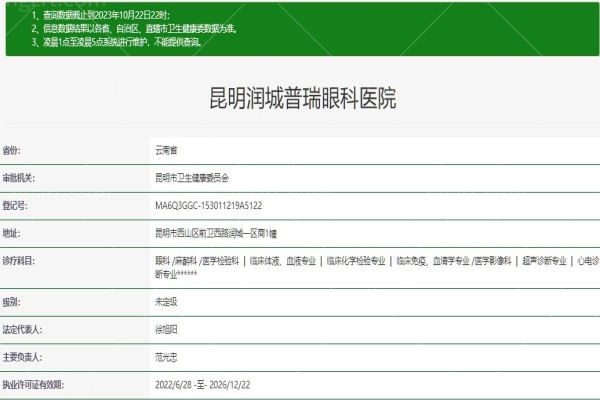This screenshot has height=400, width=600.
Task: Click the level value 未定级
Action: click(x=166, y=302)
